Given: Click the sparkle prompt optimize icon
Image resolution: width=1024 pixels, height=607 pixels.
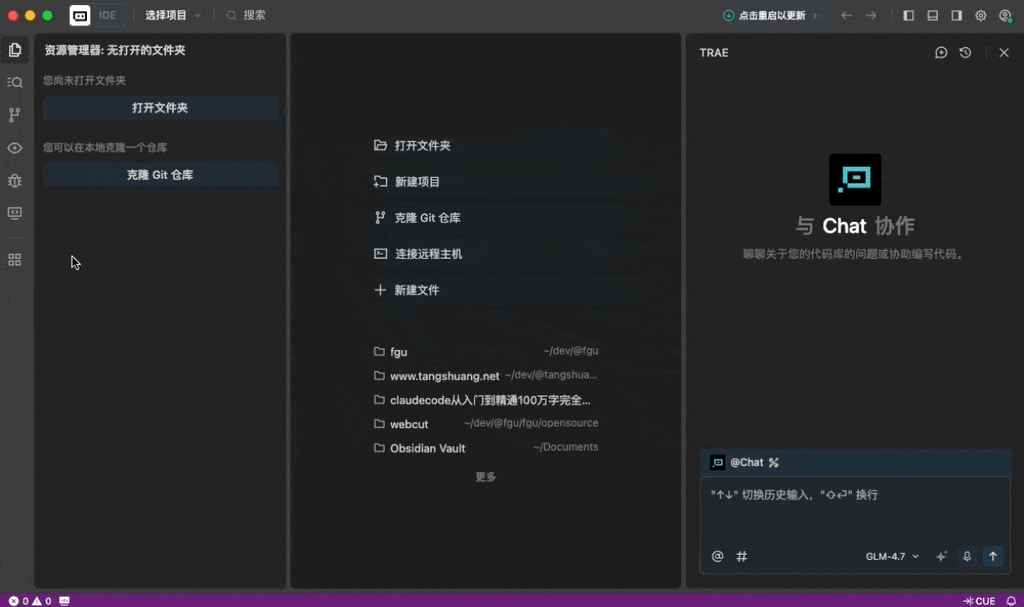Looking at the screenshot, I should click(x=941, y=556).
